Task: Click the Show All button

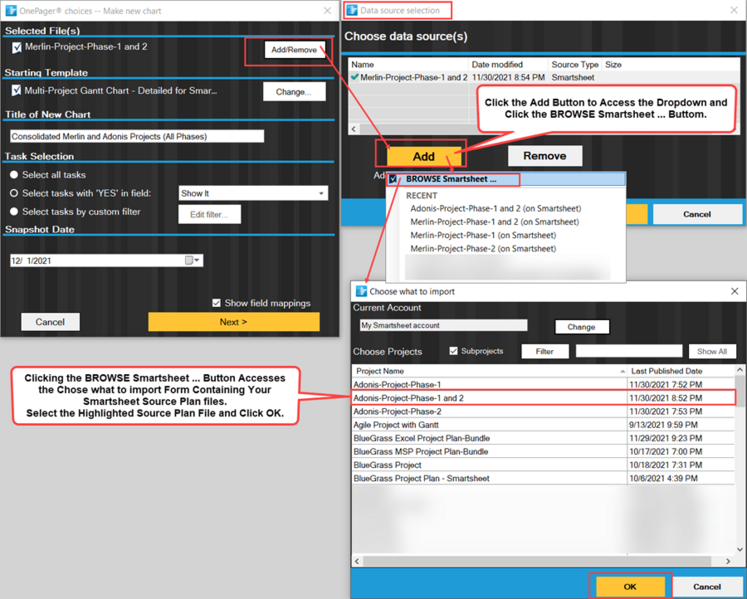Action: pos(712,351)
